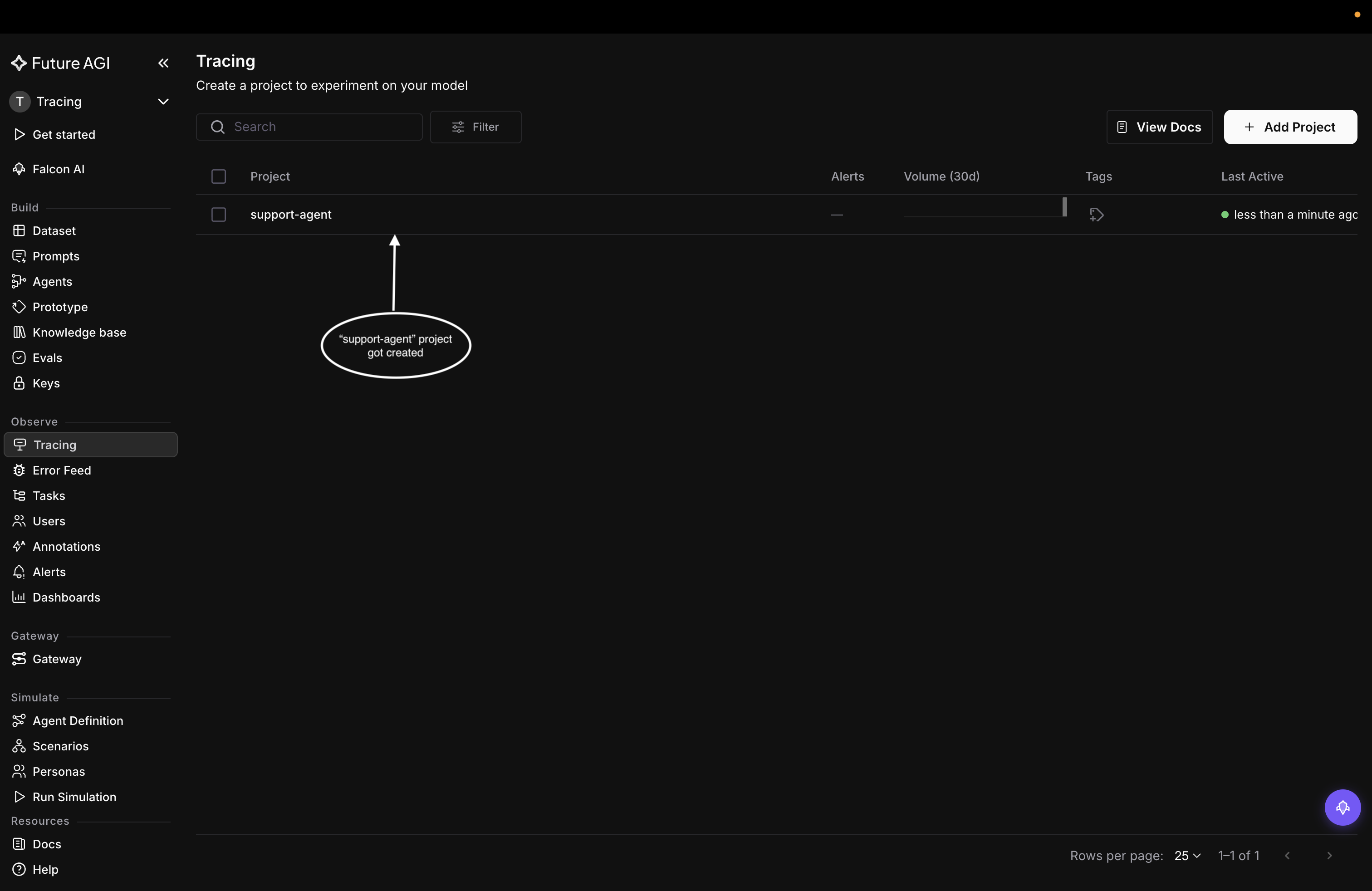Click the Evals checkmark icon

19,357
